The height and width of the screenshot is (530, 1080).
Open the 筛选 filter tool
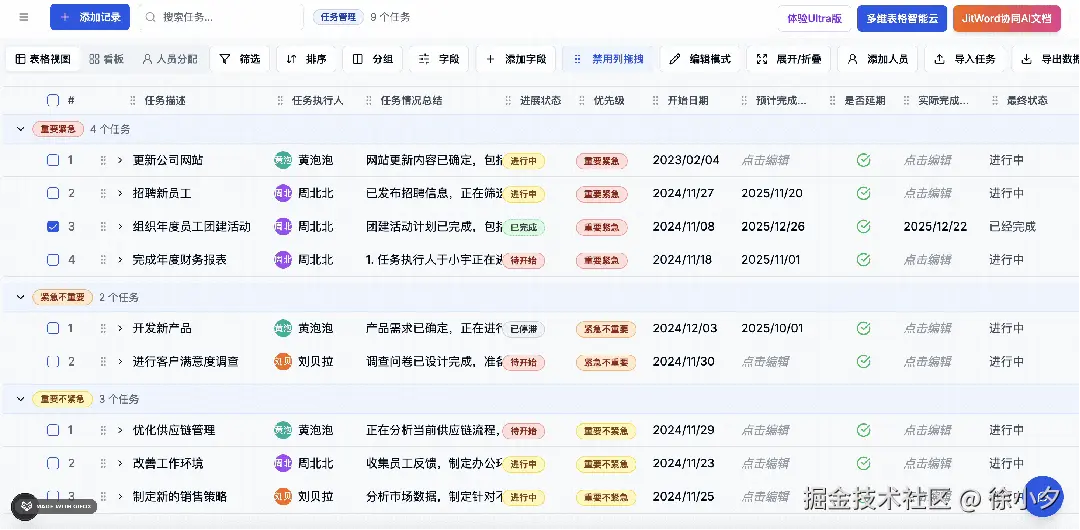pyautogui.click(x=240, y=59)
